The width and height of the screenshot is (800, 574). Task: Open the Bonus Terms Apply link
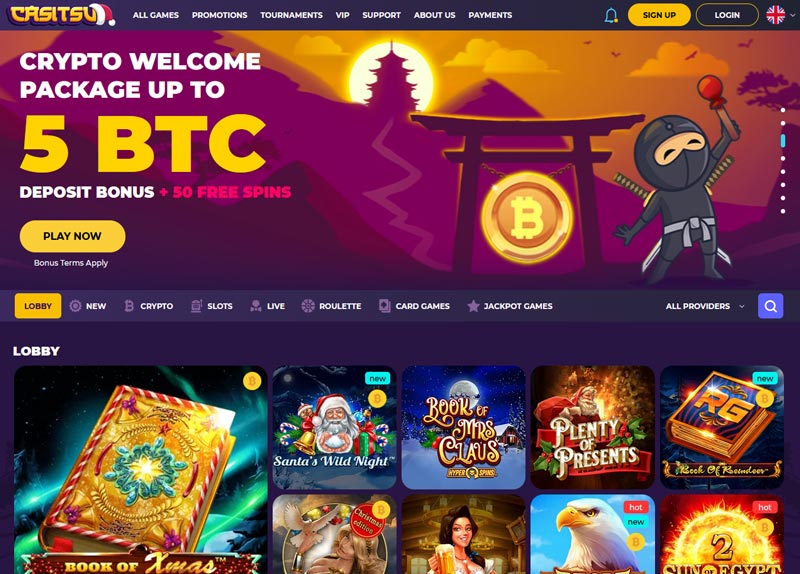click(x=71, y=263)
